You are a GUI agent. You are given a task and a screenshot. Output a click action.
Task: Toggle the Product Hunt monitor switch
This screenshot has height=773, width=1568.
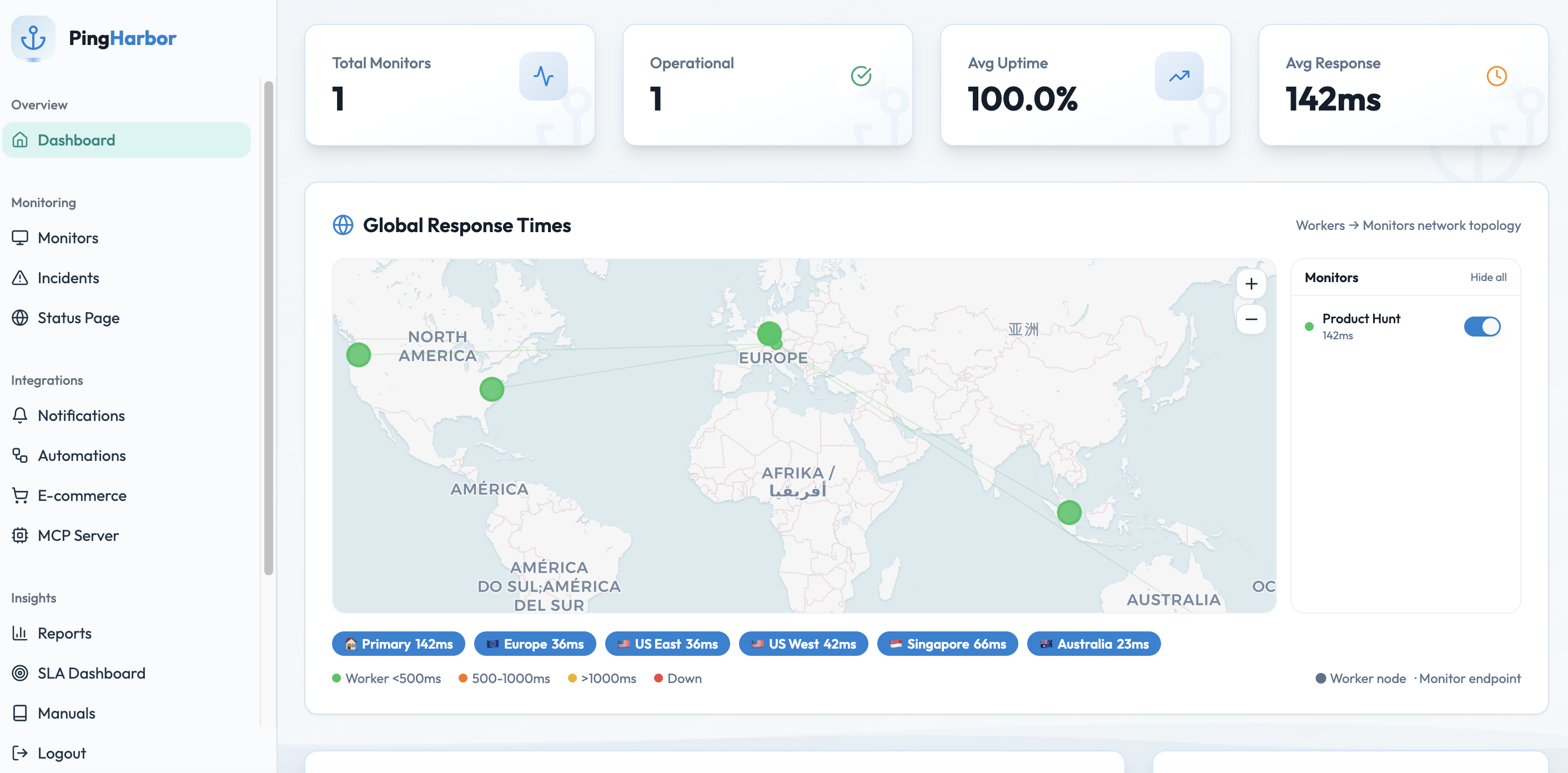pyautogui.click(x=1481, y=327)
